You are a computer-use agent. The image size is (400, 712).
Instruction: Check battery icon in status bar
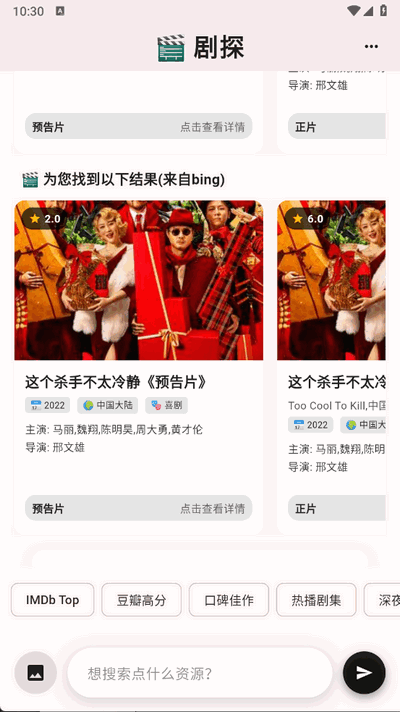pyautogui.click(x=383, y=10)
